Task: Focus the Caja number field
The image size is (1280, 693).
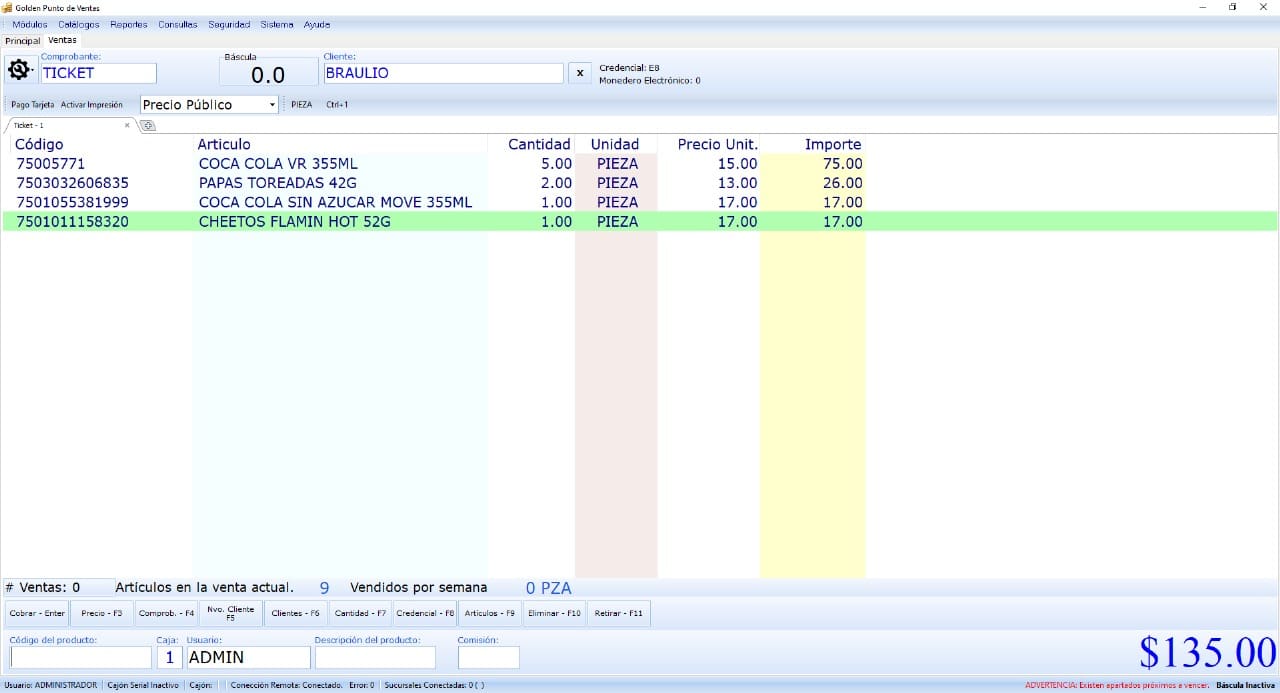Action: click(169, 657)
